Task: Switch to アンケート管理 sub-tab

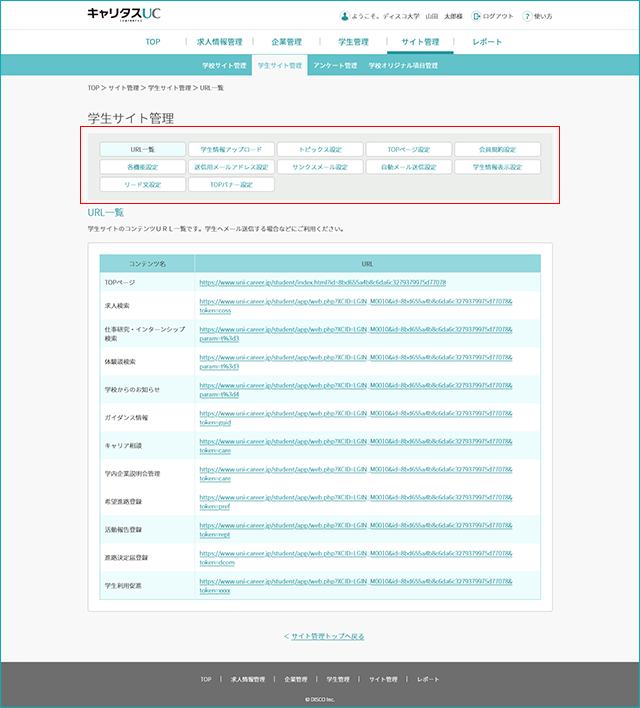Action: 335,65
